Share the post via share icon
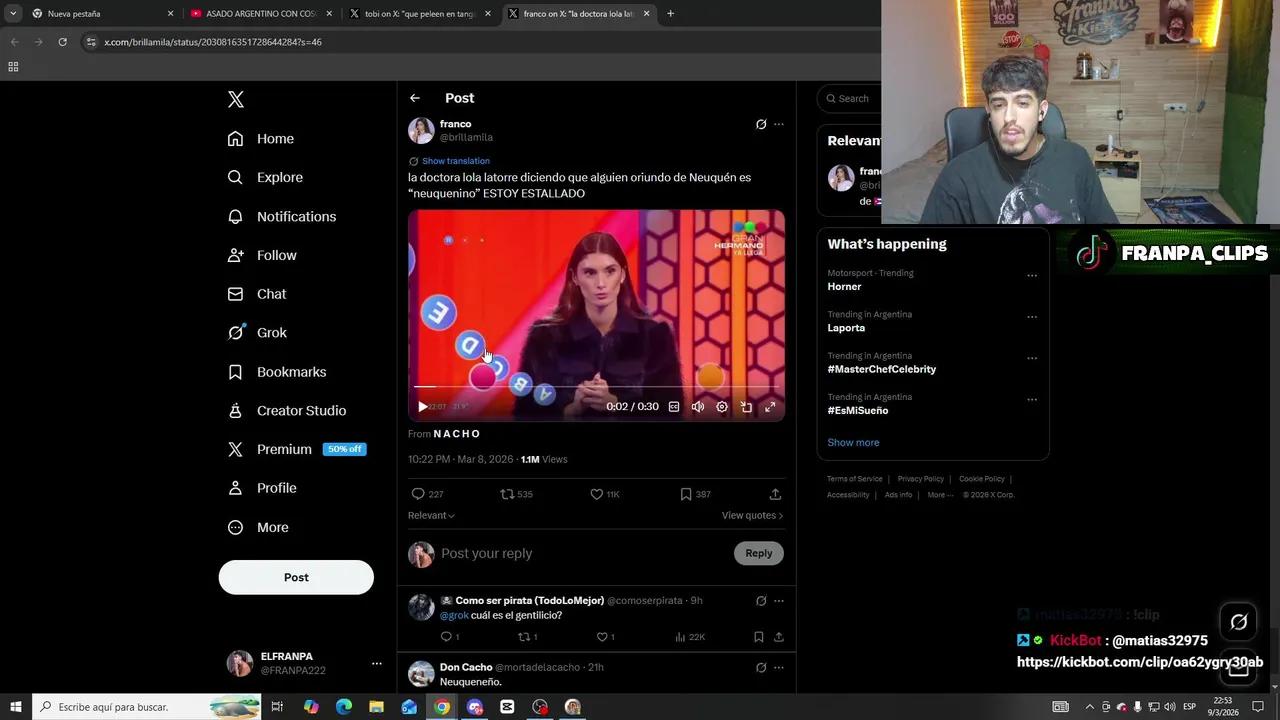The width and height of the screenshot is (1280, 720). coord(775,494)
